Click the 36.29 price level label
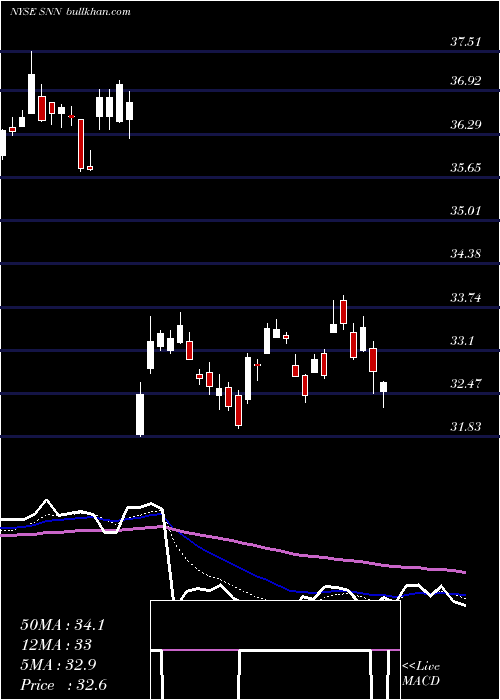This screenshot has height=700, width=500. 465,125
